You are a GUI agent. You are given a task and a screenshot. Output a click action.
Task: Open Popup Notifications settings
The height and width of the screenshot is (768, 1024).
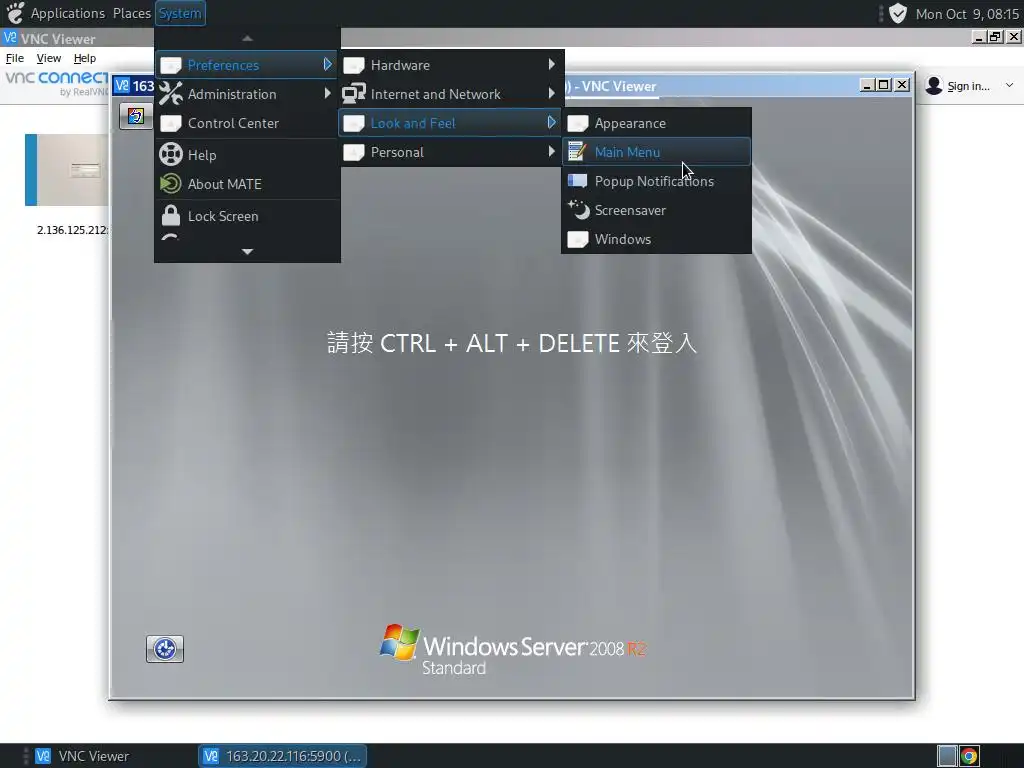pyautogui.click(x=656, y=181)
